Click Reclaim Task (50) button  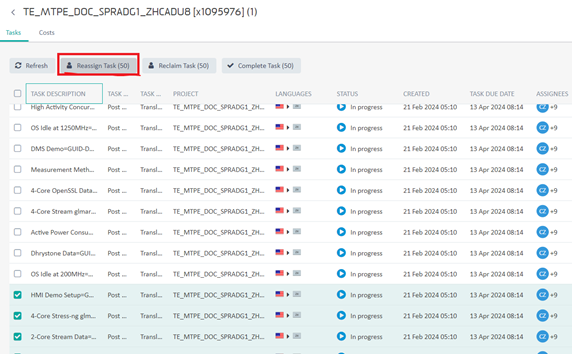tap(179, 66)
